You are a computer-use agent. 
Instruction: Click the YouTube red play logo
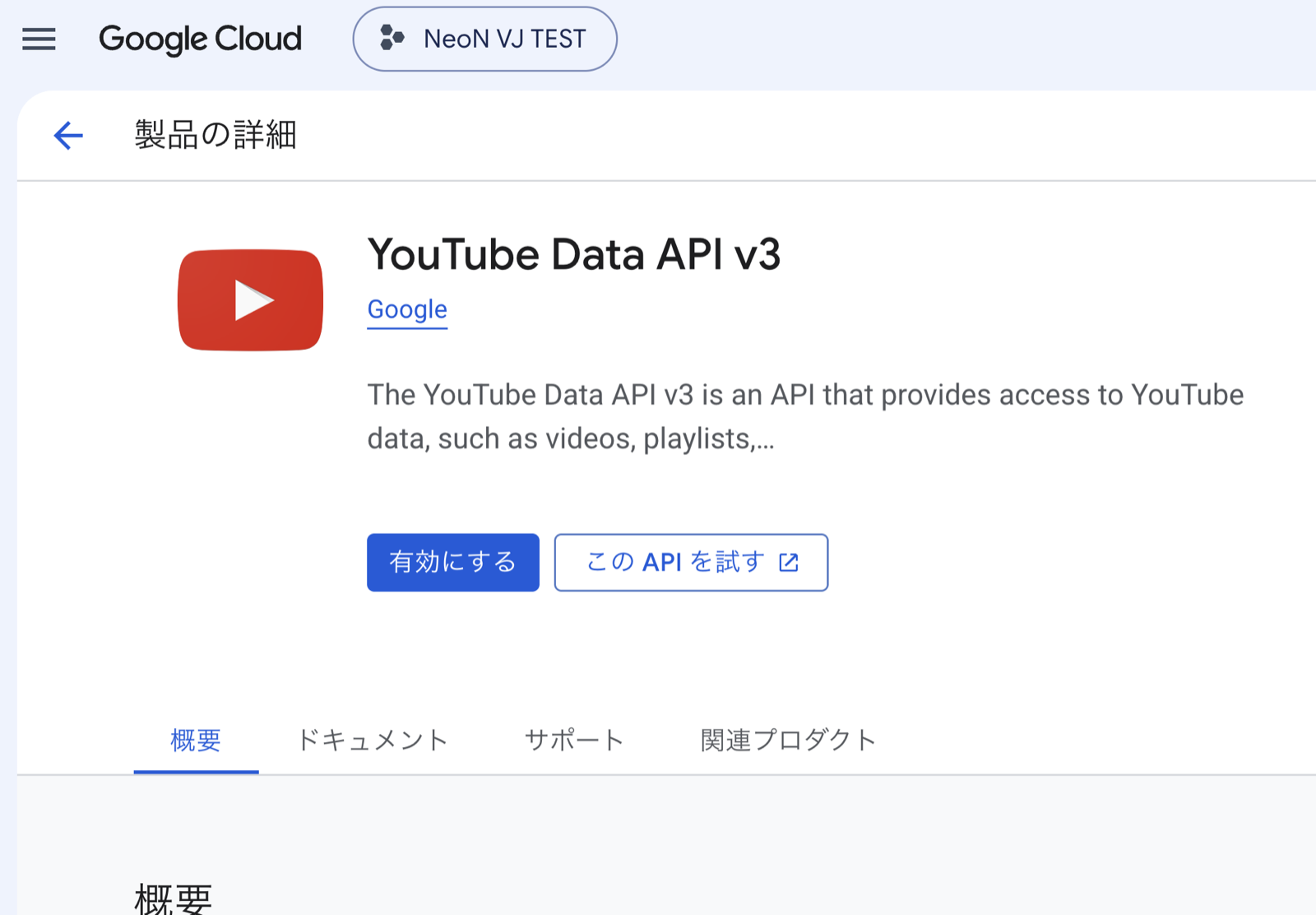click(x=250, y=300)
